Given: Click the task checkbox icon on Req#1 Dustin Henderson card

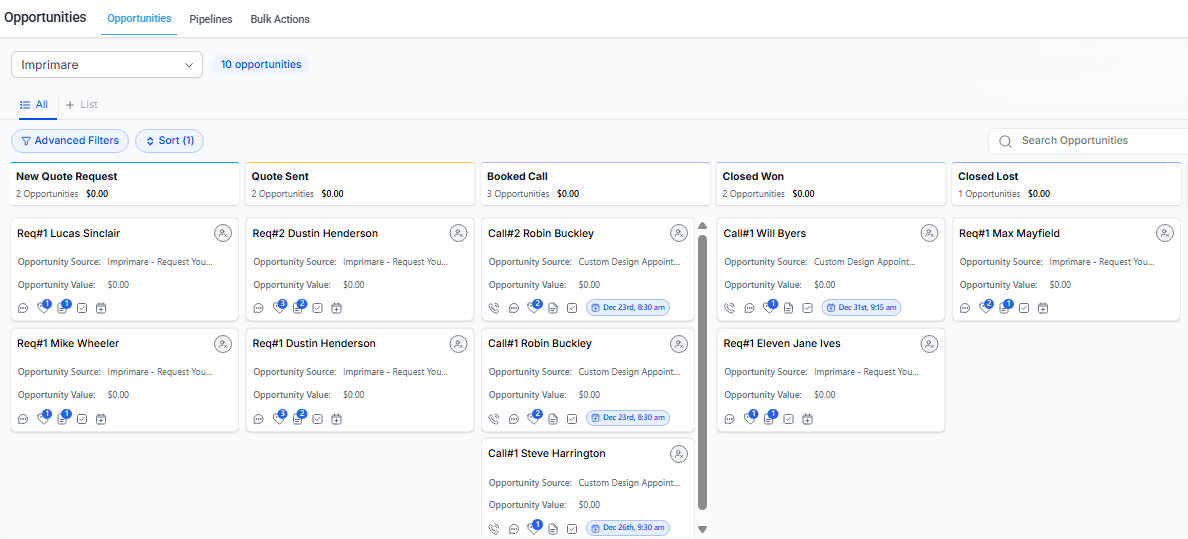Looking at the screenshot, I should coord(317,419).
